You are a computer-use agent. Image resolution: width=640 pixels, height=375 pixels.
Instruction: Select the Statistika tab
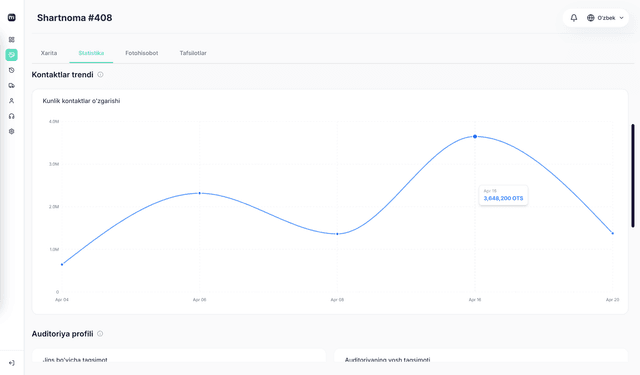click(91, 53)
